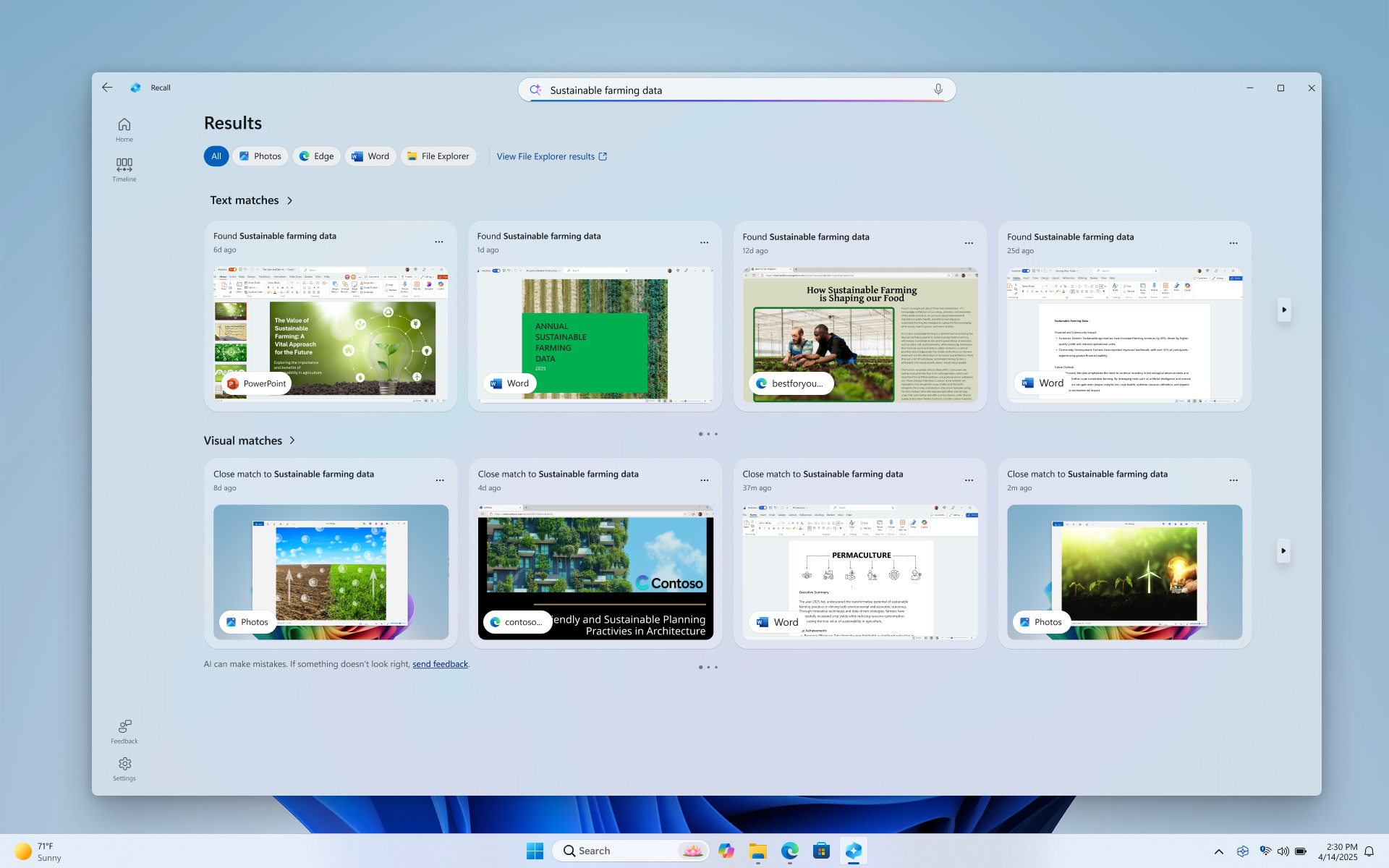
Task: Open the Annual Sustainable Farming Data snapshot
Action: coord(595,334)
